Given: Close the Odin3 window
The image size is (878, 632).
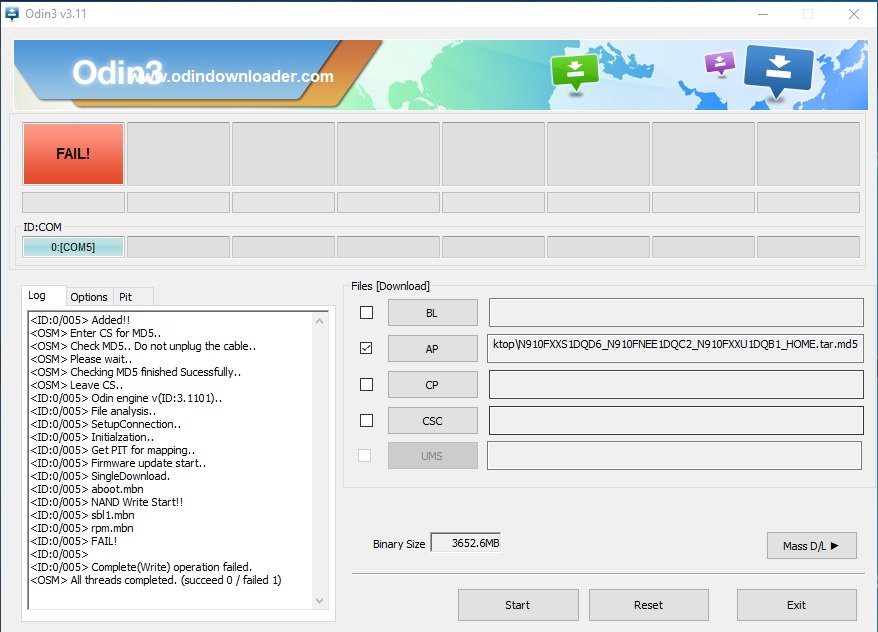Looking at the screenshot, I should (x=853, y=14).
